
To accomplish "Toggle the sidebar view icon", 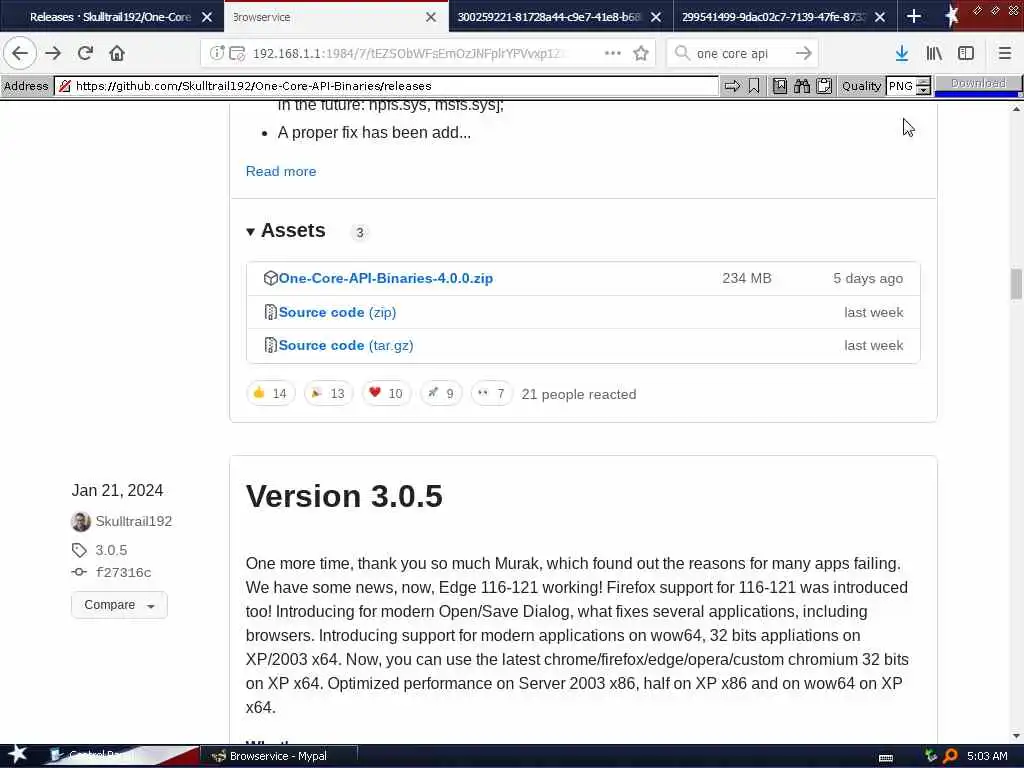I will (966, 53).
